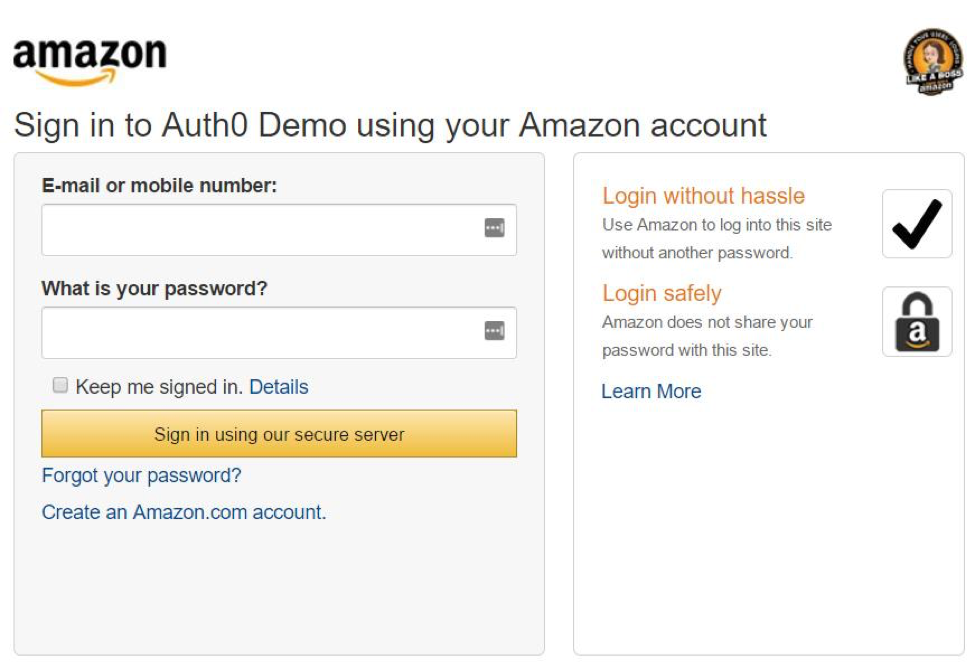Focus the password input field
The height and width of the screenshot is (669, 975).
tap(260, 332)
